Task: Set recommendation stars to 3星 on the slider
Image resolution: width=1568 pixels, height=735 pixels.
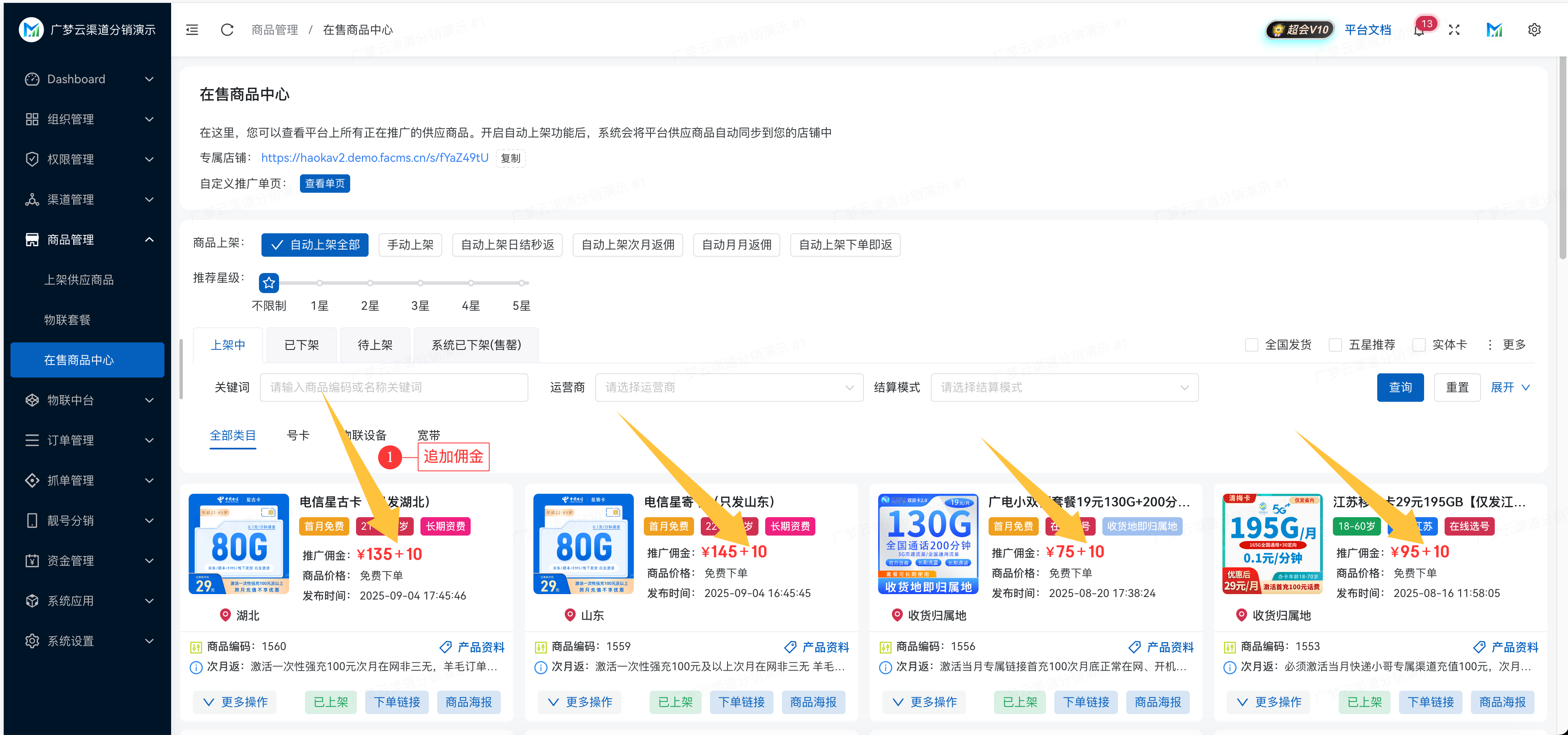Action: pos(420,283)
